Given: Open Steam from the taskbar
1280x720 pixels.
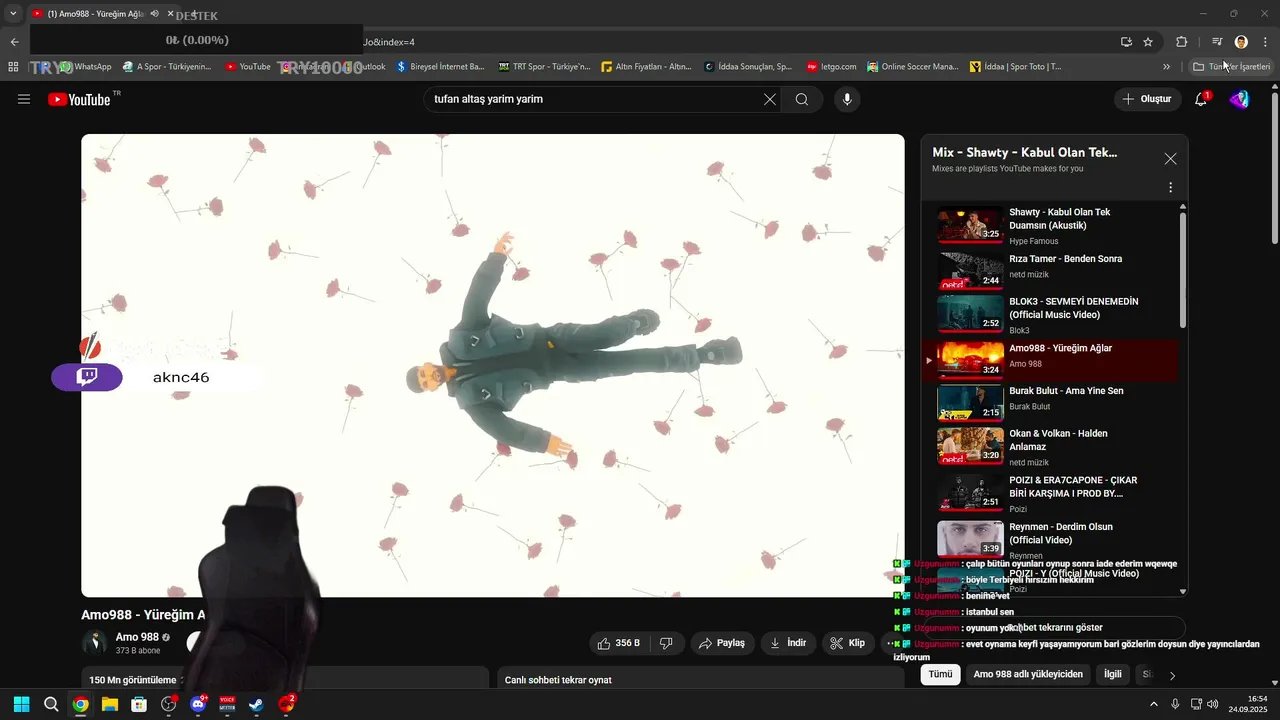Looking at the screenshot, I should 256,704.
